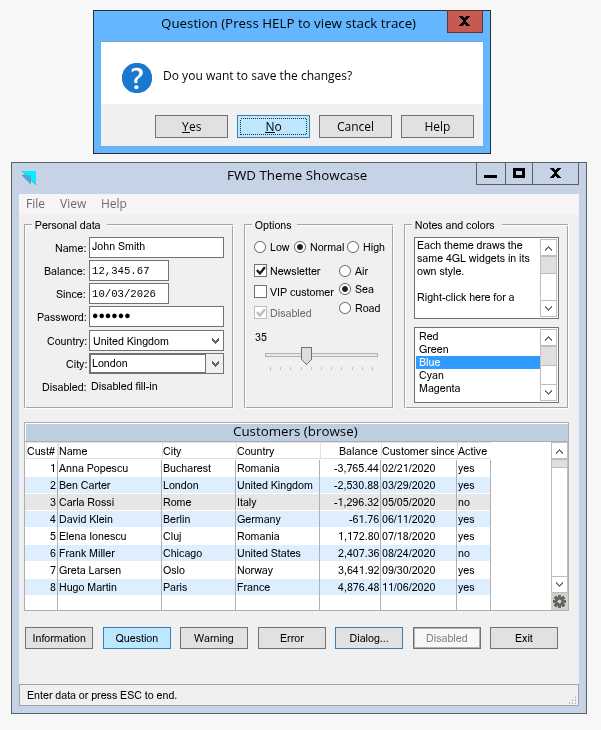Expand the City combo box arrow
This screenshot has height=730, width=601.
pyautogui.click(x=215, y=364)
